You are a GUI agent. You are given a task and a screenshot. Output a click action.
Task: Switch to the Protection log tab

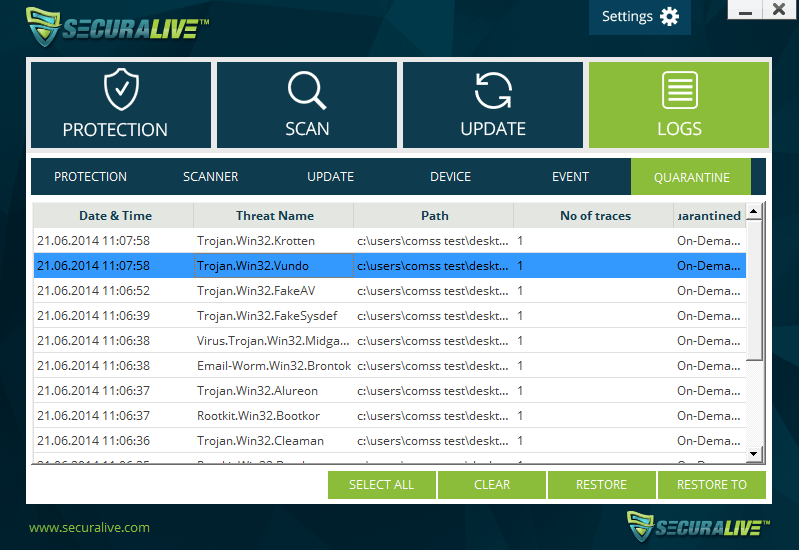coord(91,177)
